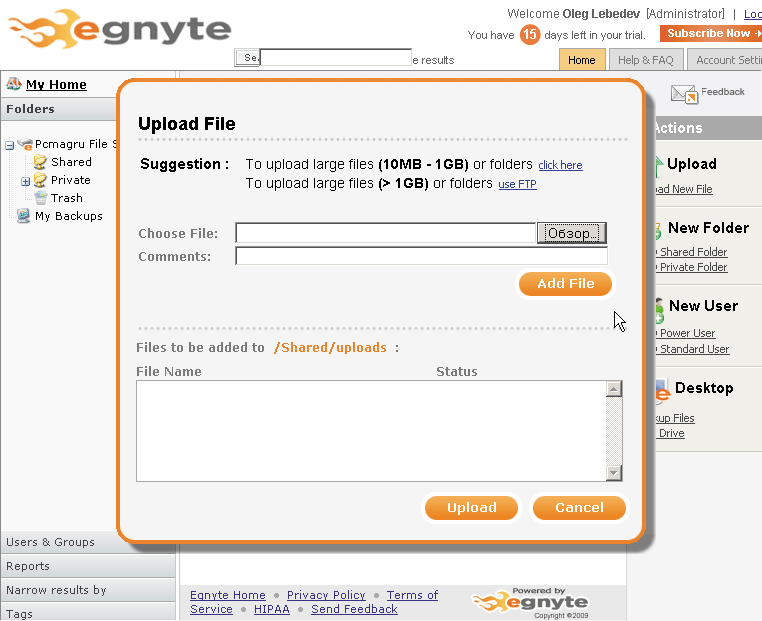The width and height of the screenshot is (762, 621).
Task: Click the file list scroll up arrow
Action: pos(614,389)
